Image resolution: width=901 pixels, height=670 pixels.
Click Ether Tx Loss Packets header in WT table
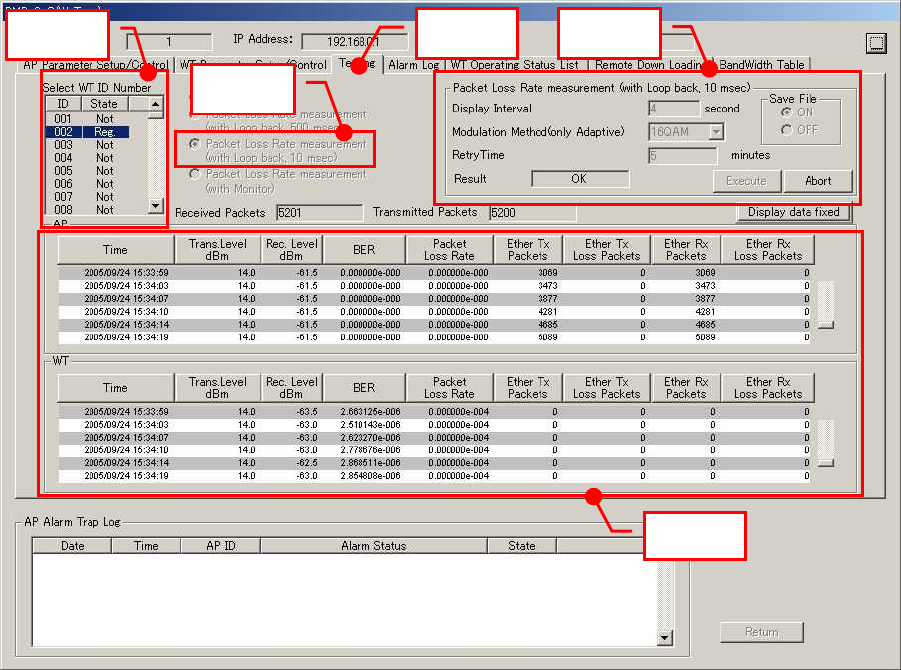point(606,388)
